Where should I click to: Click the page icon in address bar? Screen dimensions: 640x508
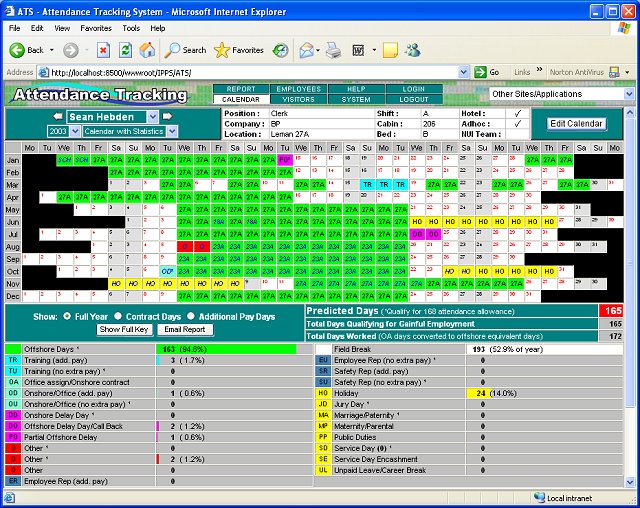[x=43, y=73]
